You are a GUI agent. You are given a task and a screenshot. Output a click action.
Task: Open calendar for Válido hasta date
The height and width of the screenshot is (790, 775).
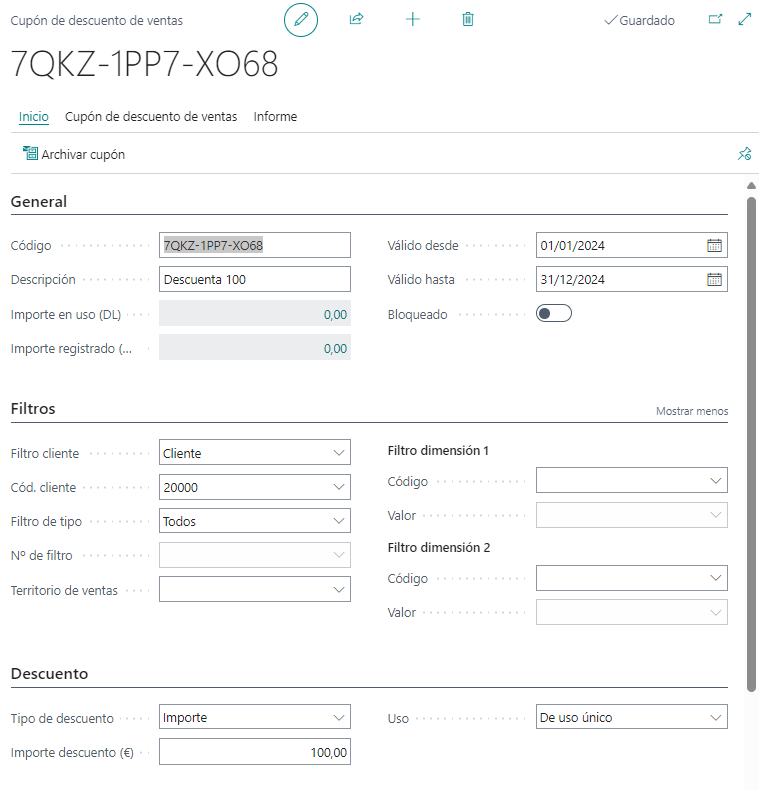[714, 279]
